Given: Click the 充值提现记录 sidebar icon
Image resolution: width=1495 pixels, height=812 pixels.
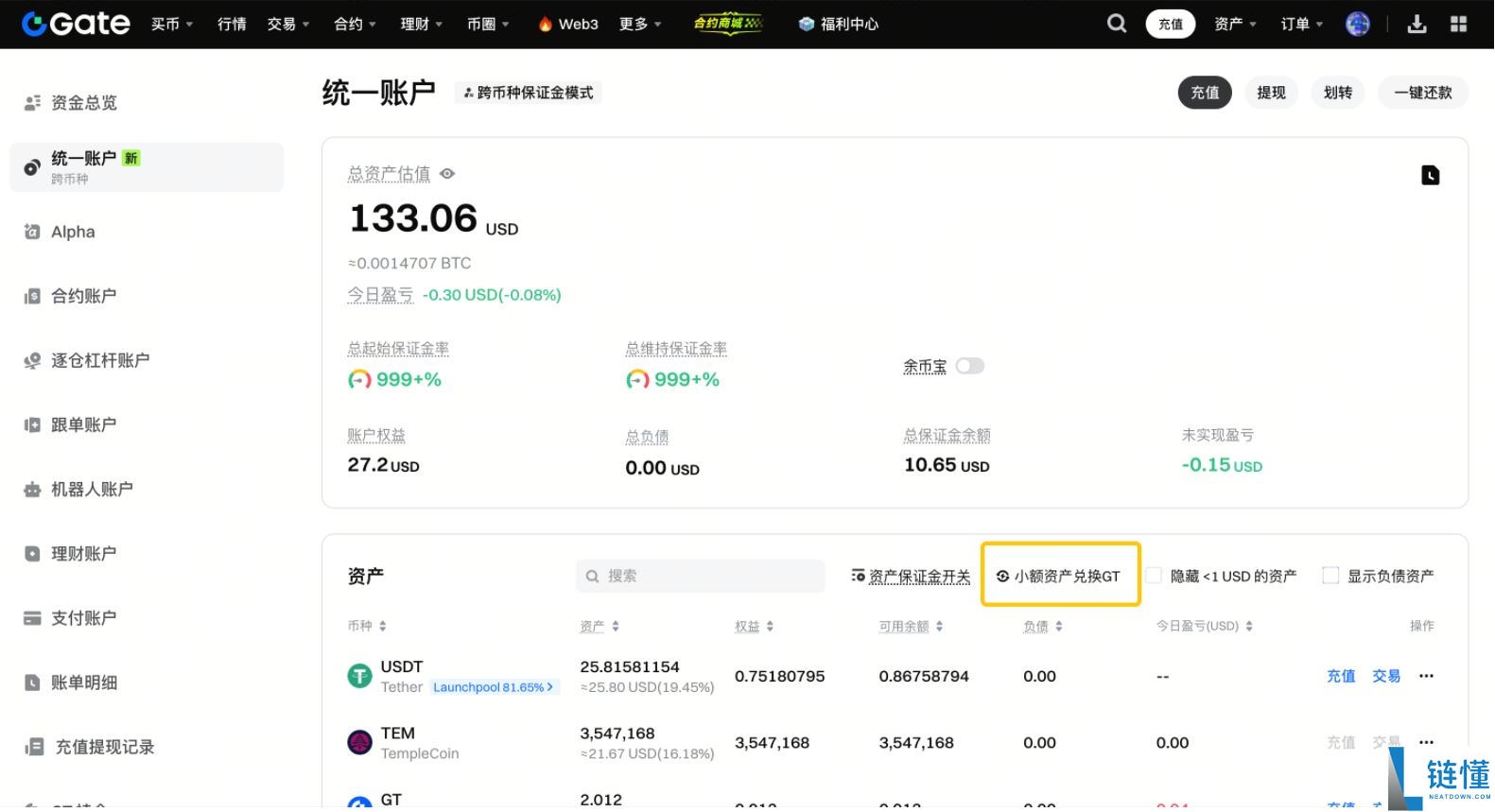Looking at the screenshot, I should click(34, 746).
